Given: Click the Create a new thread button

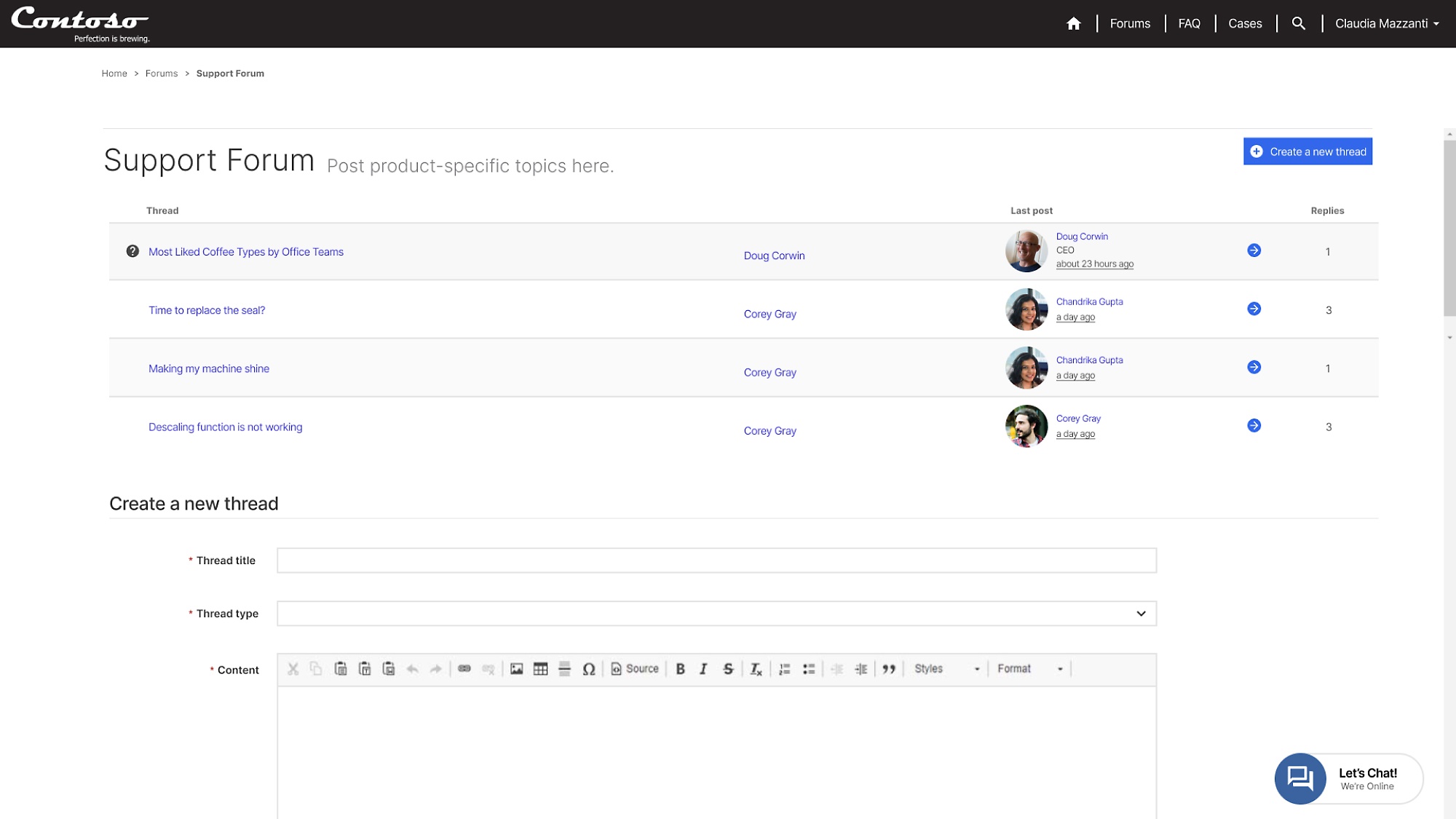Looking at the screenshot, I should pyautogui.click(x=1307, y=151).
